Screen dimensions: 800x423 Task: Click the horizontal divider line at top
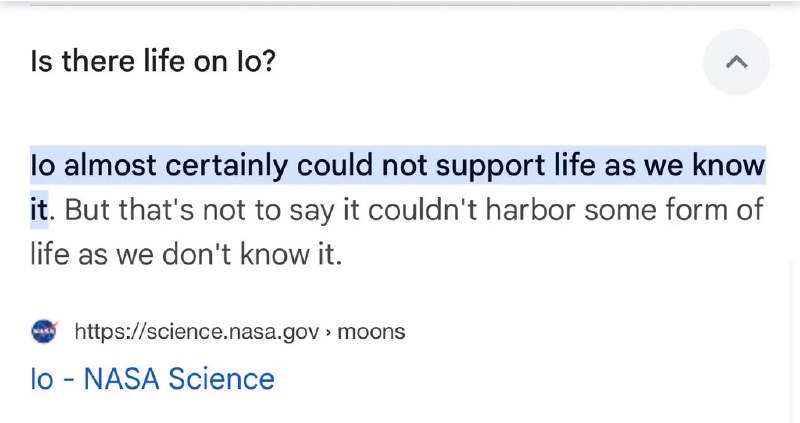tap(400, 4)
